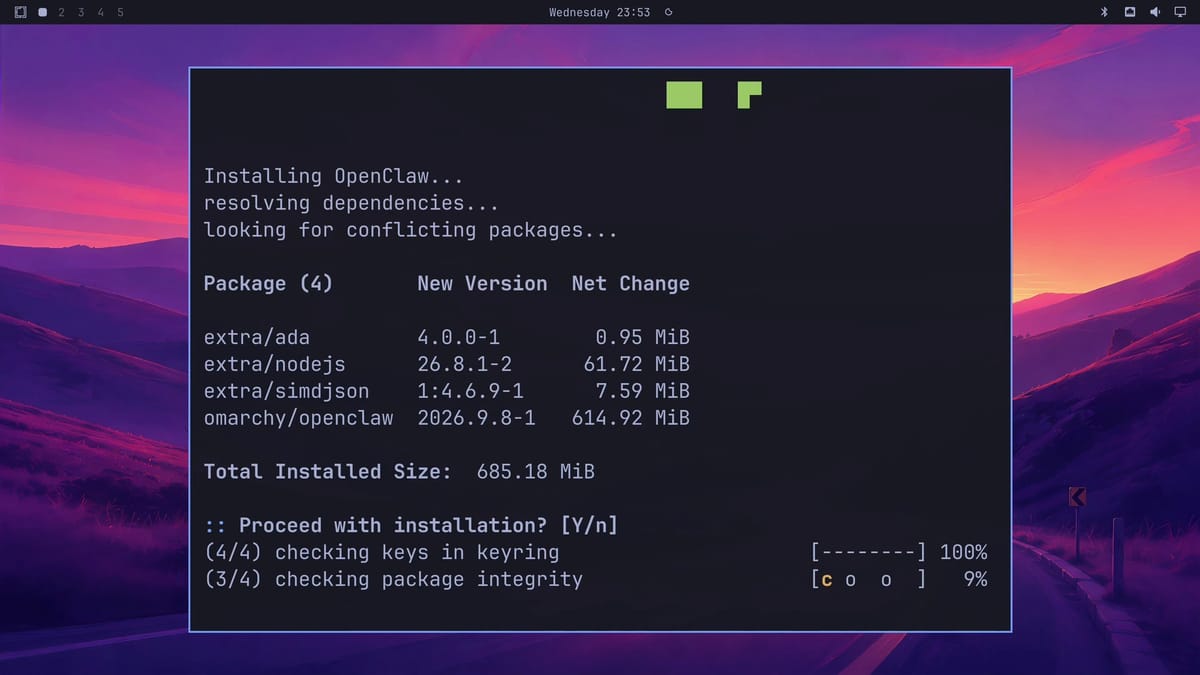Click the monitor icon in top bar
Viewport: 1200px width, 675px height.
[x=1178, y=12]
